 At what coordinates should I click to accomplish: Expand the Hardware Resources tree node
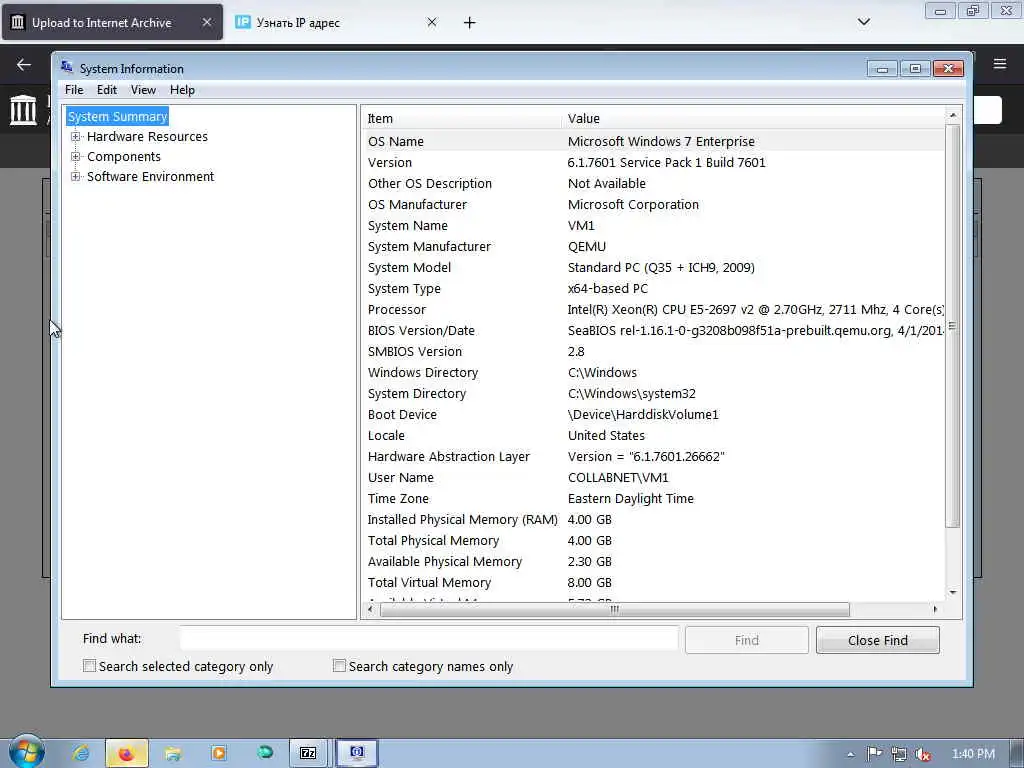76,136
